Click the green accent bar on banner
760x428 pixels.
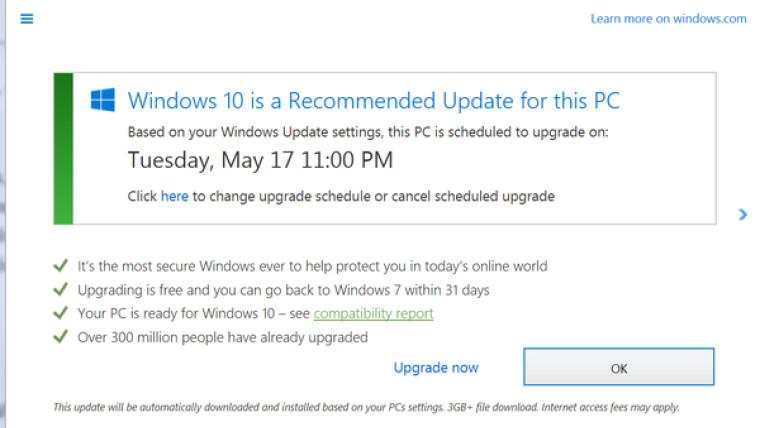(x=63, y=148)
